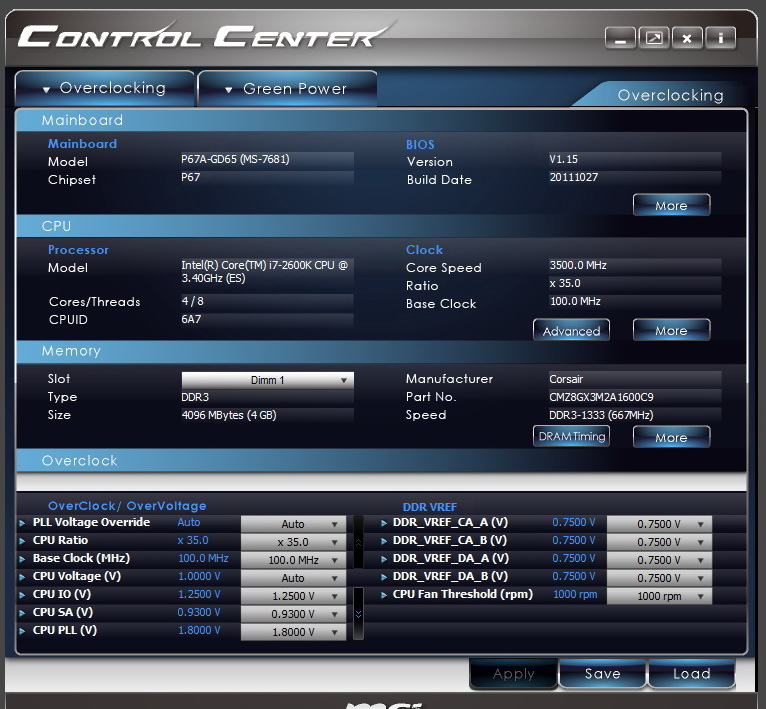The image size is (766, 709).
Task: Open the DDR_VREF_CA_A voltage dropdown
Action: coord(659,524)
